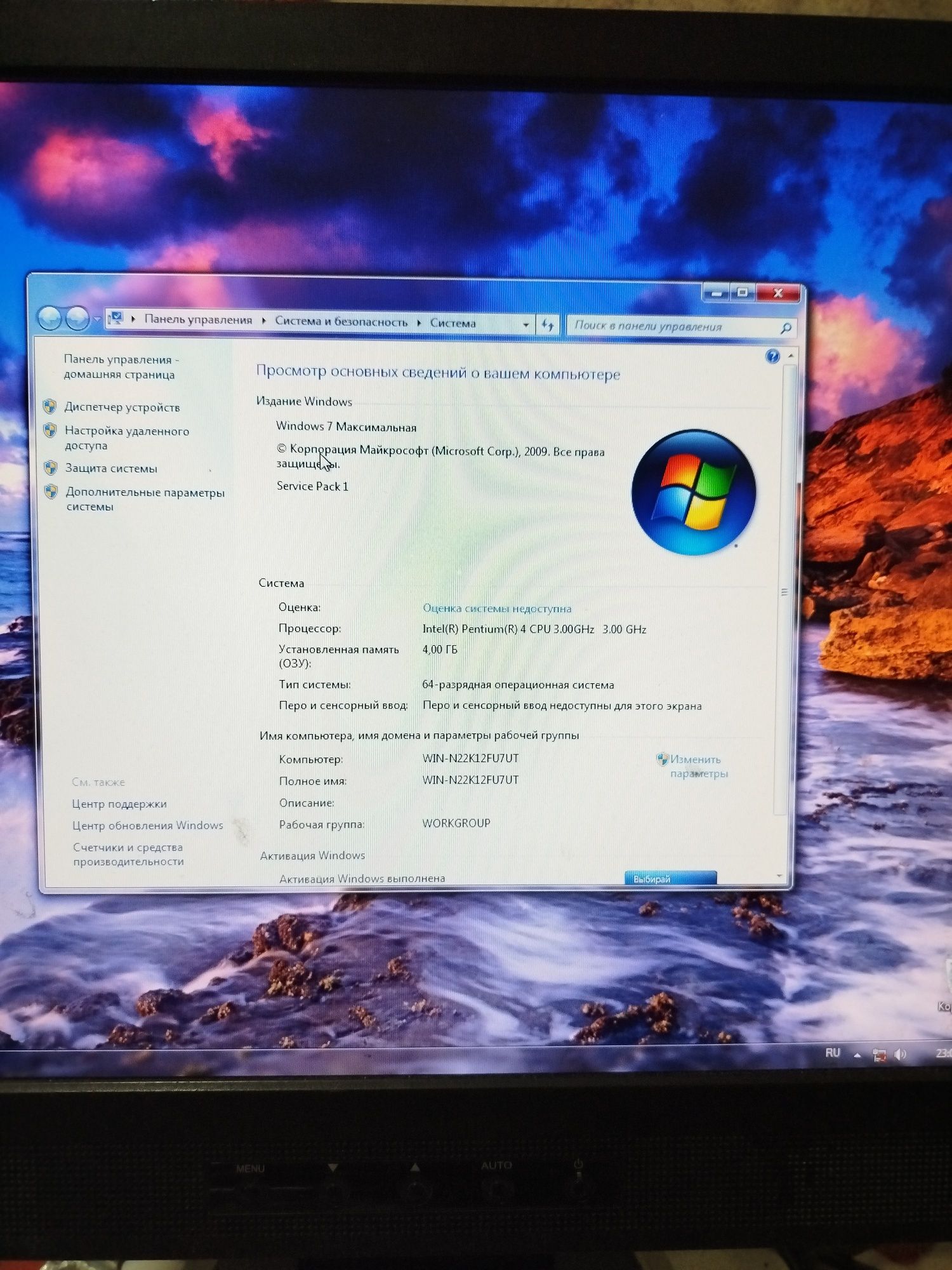952x1270 pixels.
Task: Expand arrow after 'Панель управления' breadcrumb
Action: tap(263, 321)
